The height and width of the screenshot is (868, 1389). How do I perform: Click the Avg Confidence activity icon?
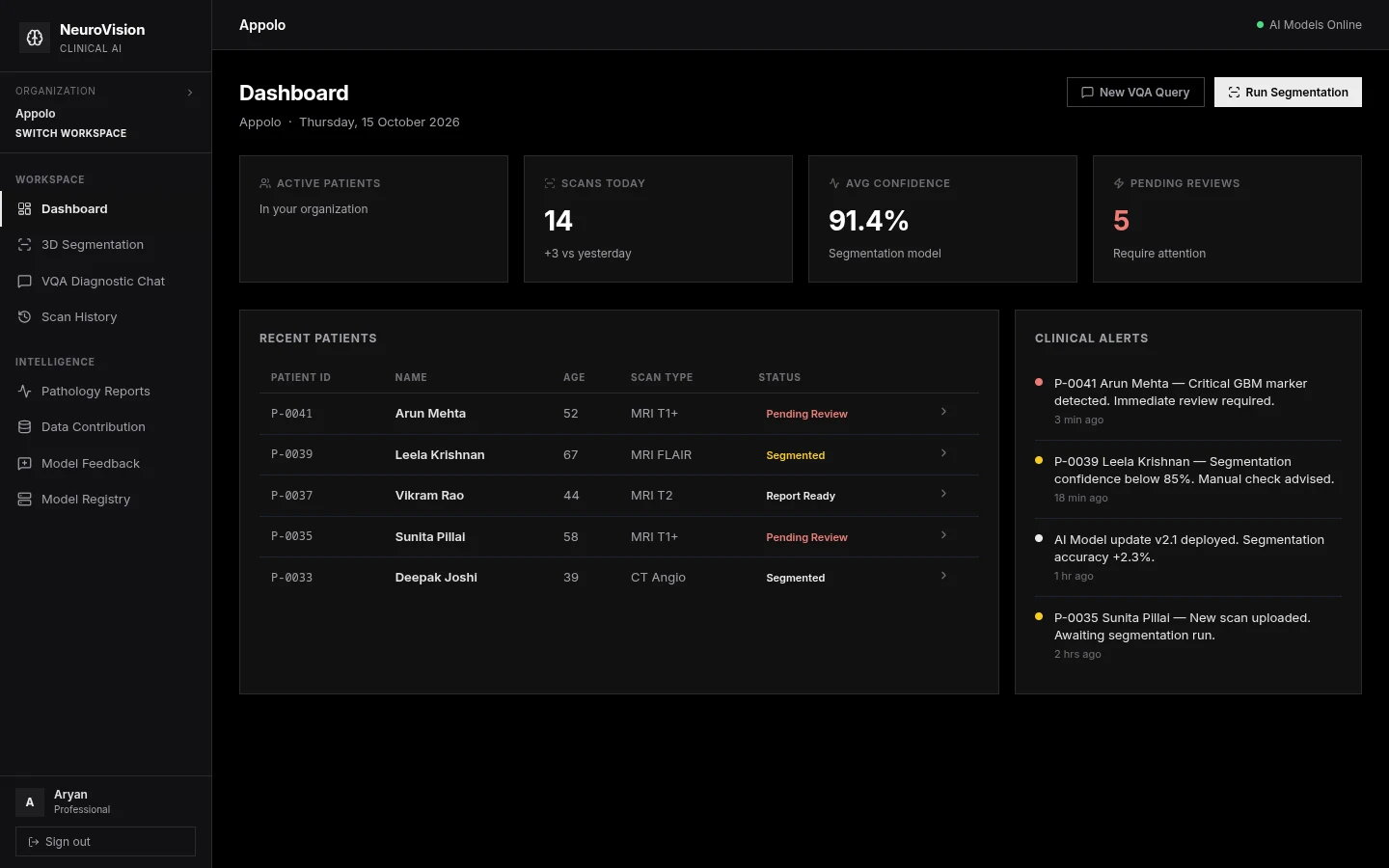tap(834, 183)
